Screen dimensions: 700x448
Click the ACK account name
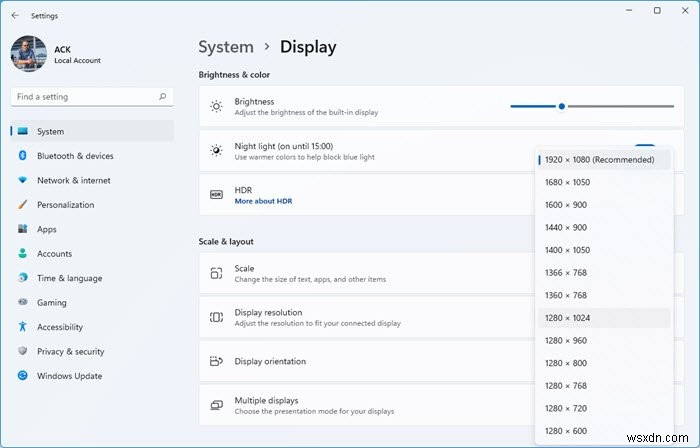tap(62, 49)
